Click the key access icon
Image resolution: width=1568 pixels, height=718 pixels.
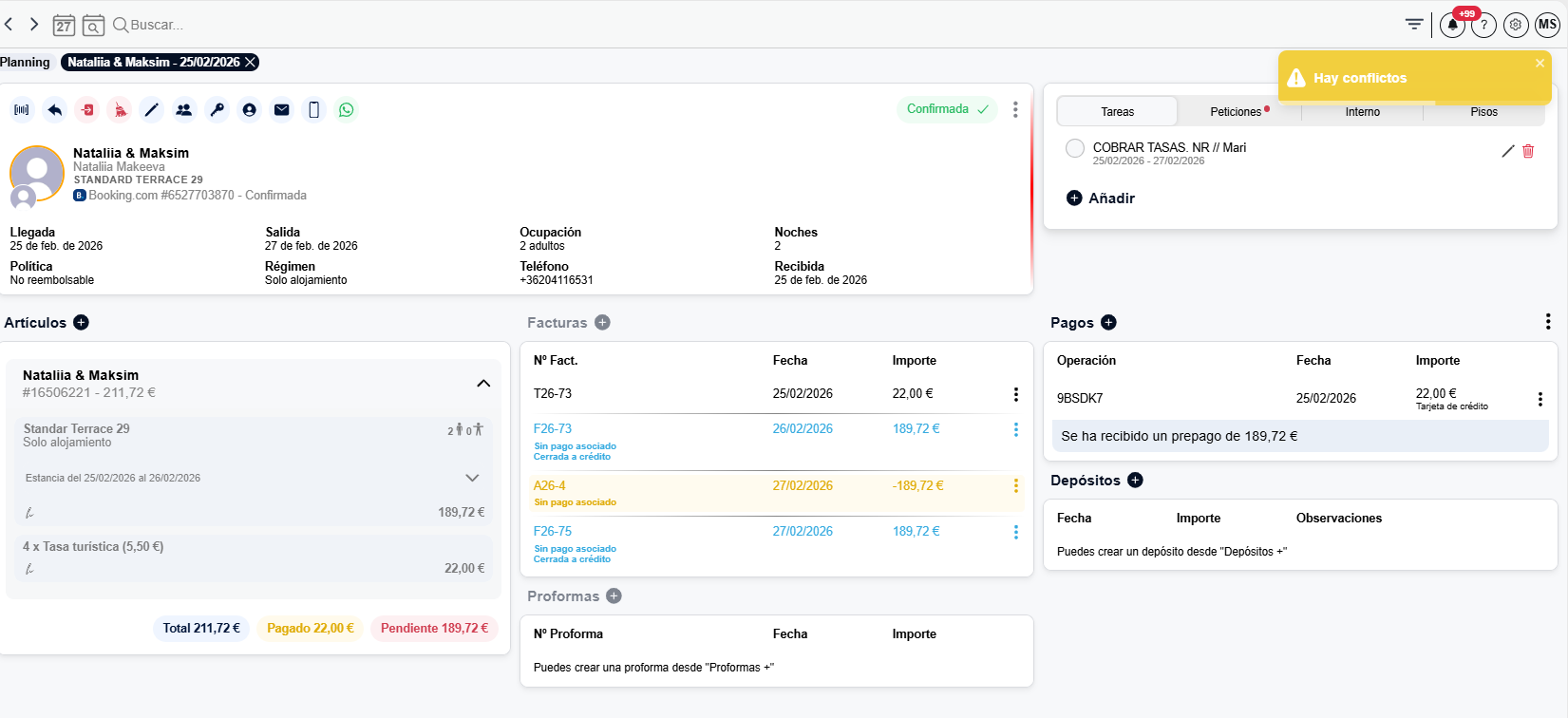pos(217,110)
